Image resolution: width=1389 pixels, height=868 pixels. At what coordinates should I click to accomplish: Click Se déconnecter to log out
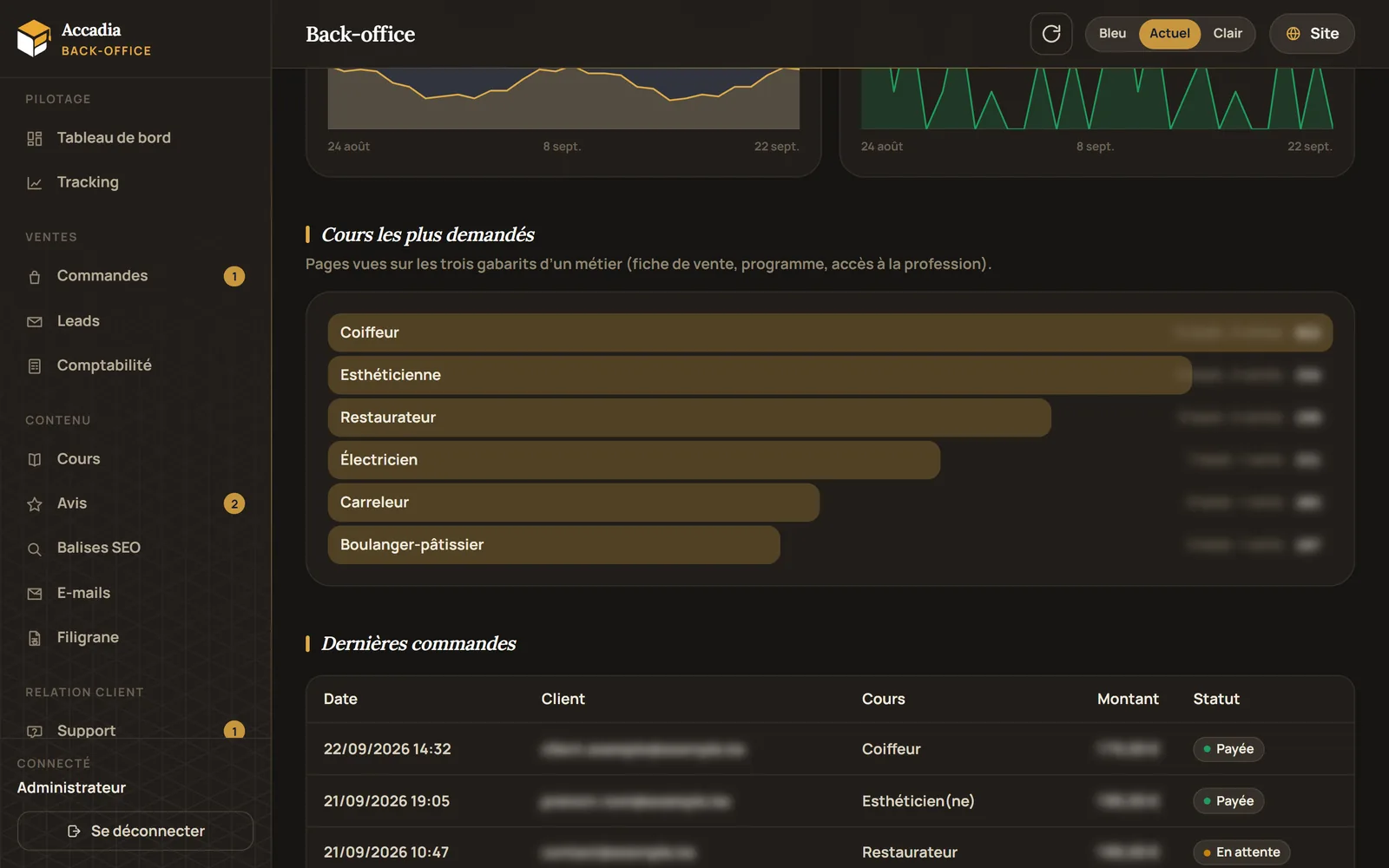point(135,831)
